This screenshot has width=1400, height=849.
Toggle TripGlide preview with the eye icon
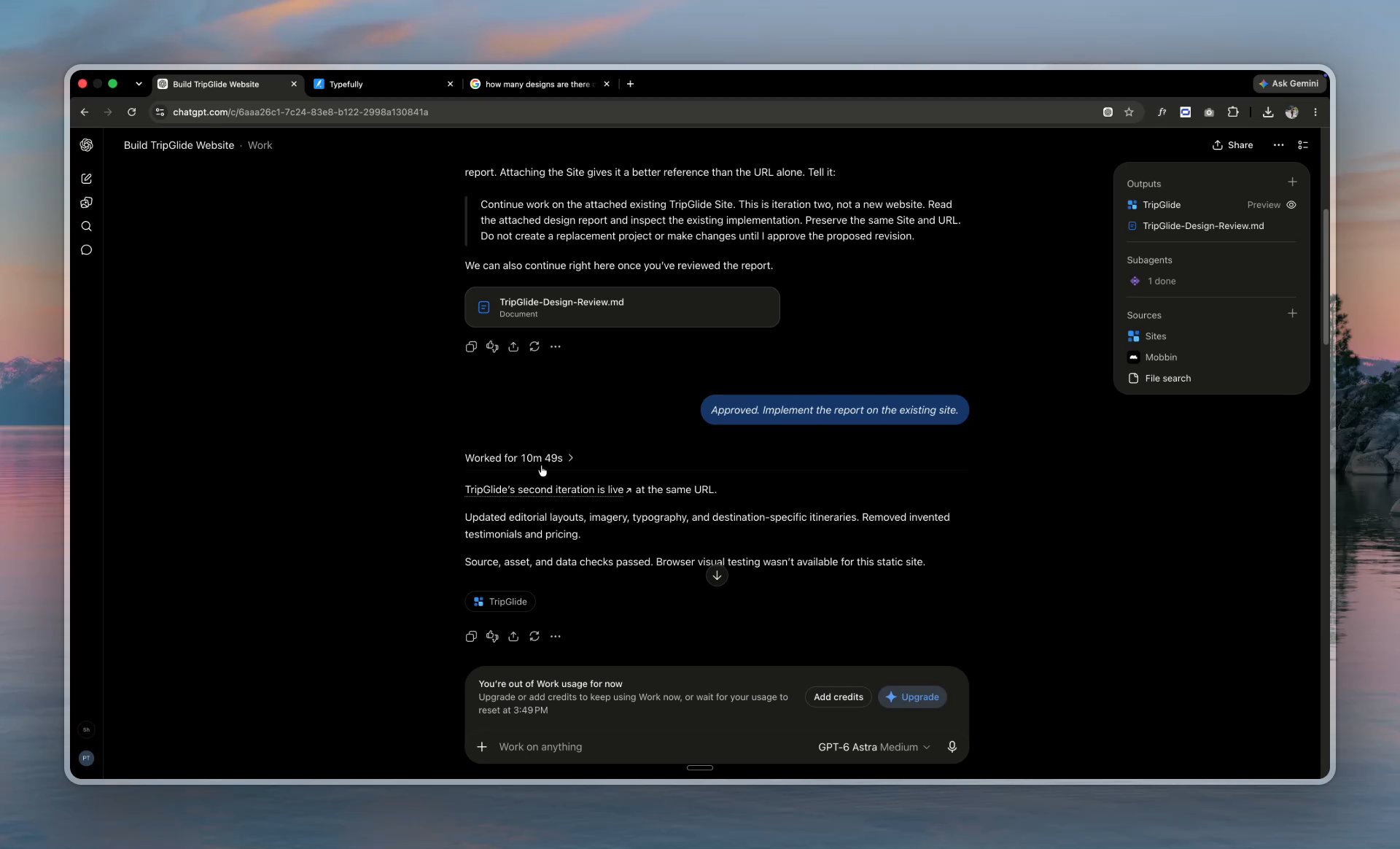pyautogui.click(x=1291, y=205)
